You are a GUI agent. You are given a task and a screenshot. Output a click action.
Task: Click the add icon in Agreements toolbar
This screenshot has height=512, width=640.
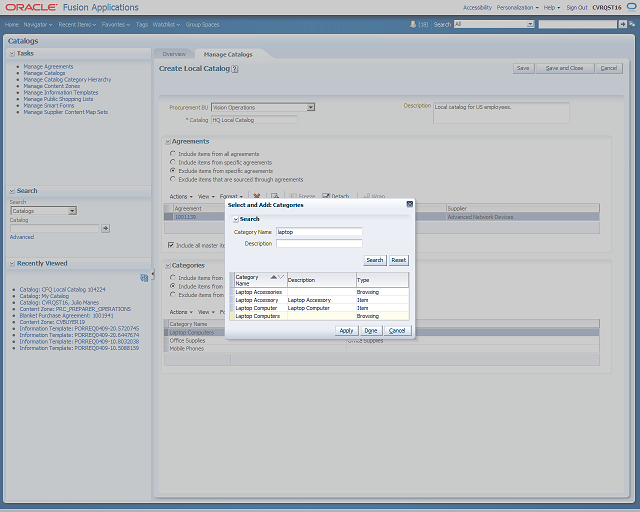[275, 196]
